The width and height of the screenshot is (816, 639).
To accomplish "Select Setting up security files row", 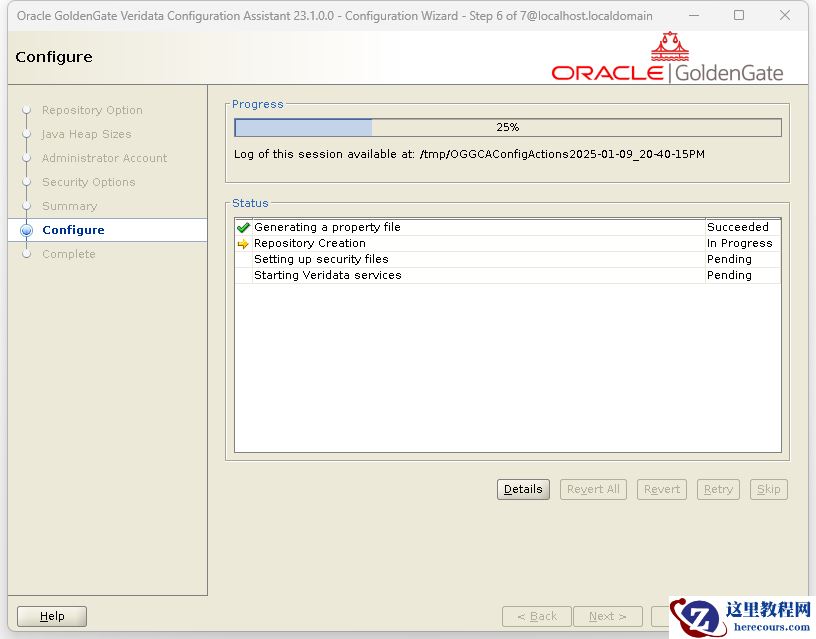I will 508,260.
